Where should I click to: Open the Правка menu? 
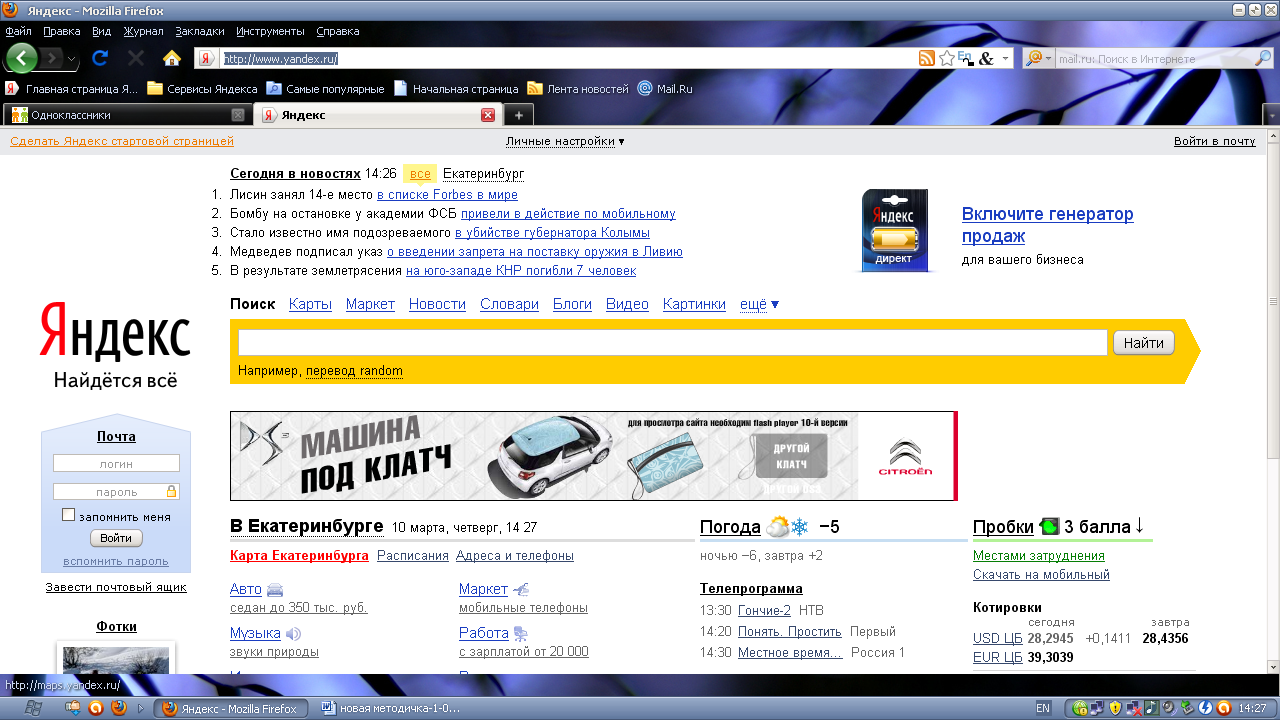point(62,31)
